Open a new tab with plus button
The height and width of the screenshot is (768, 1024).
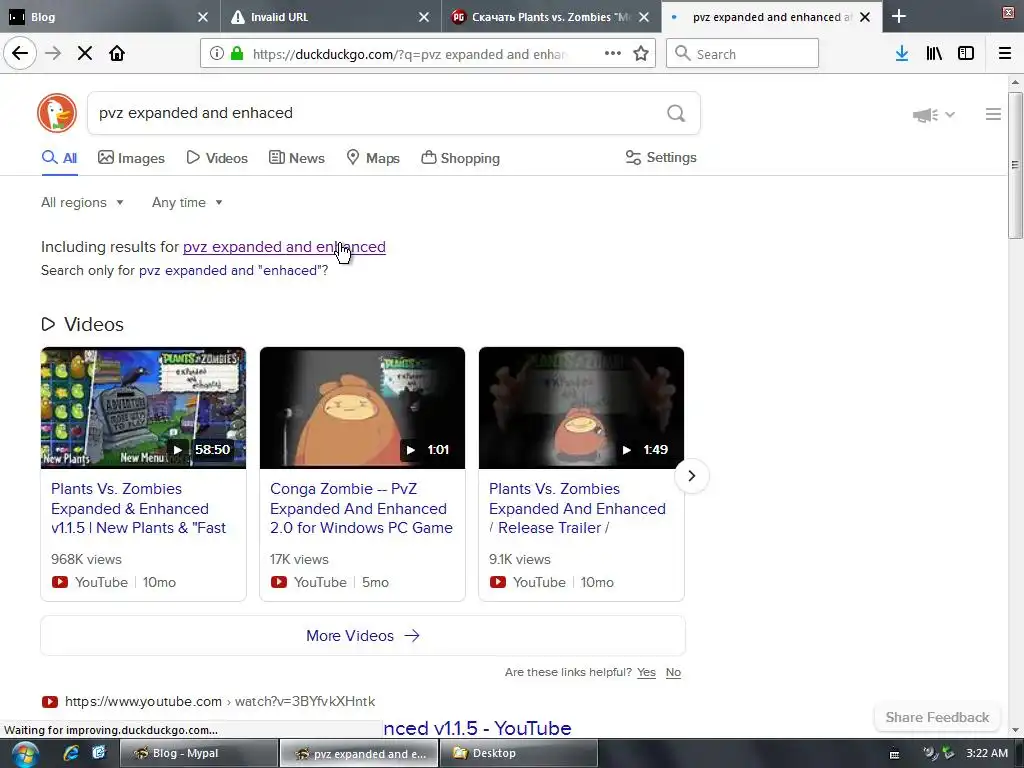coord(899,16)
